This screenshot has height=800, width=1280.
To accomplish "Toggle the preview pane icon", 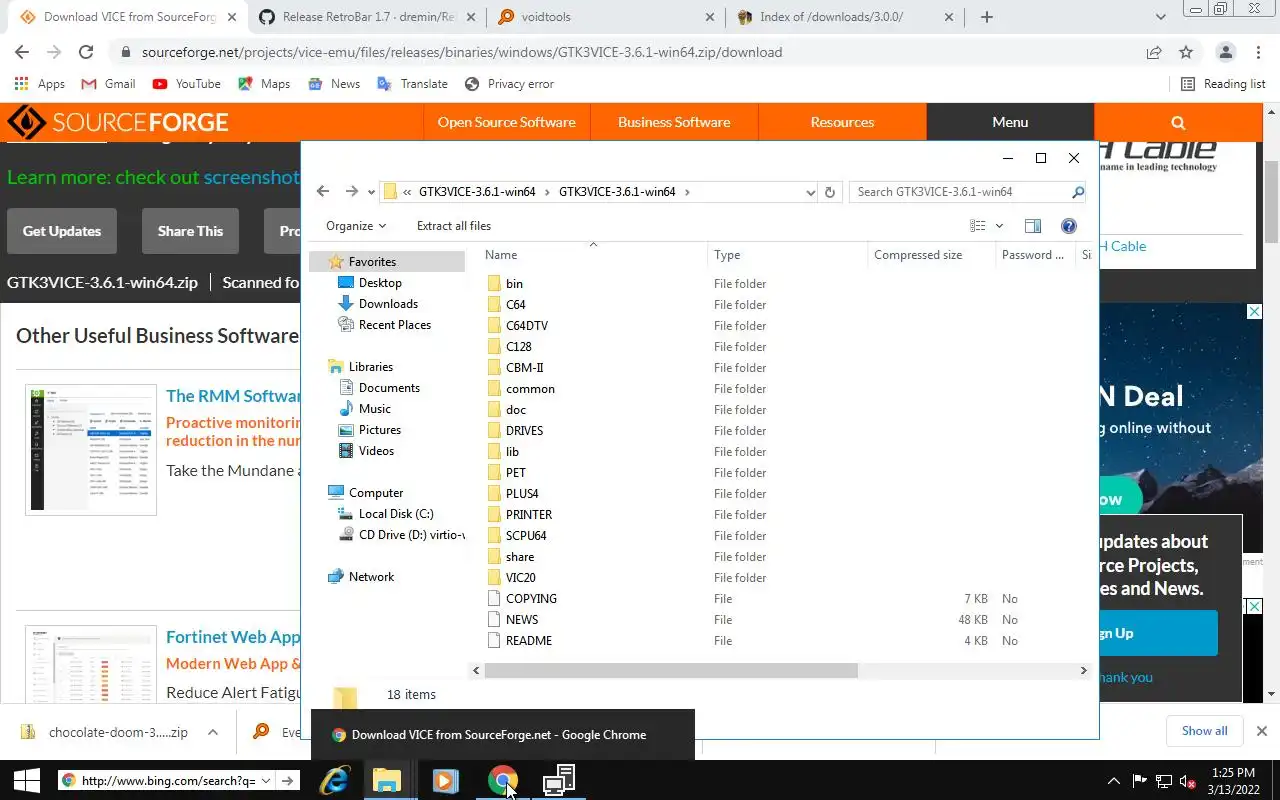I will [x=1033, y=226].
